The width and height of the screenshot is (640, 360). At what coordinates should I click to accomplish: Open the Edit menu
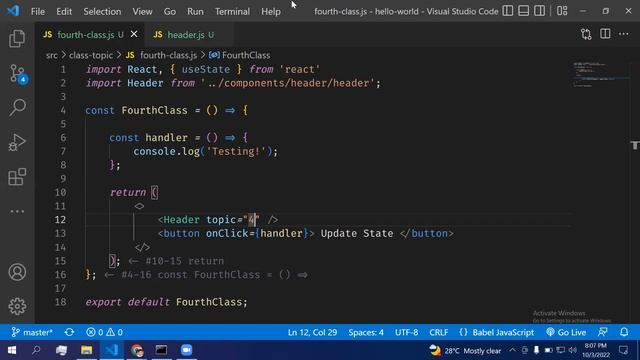pyautogui.click(x=64, y=11)
